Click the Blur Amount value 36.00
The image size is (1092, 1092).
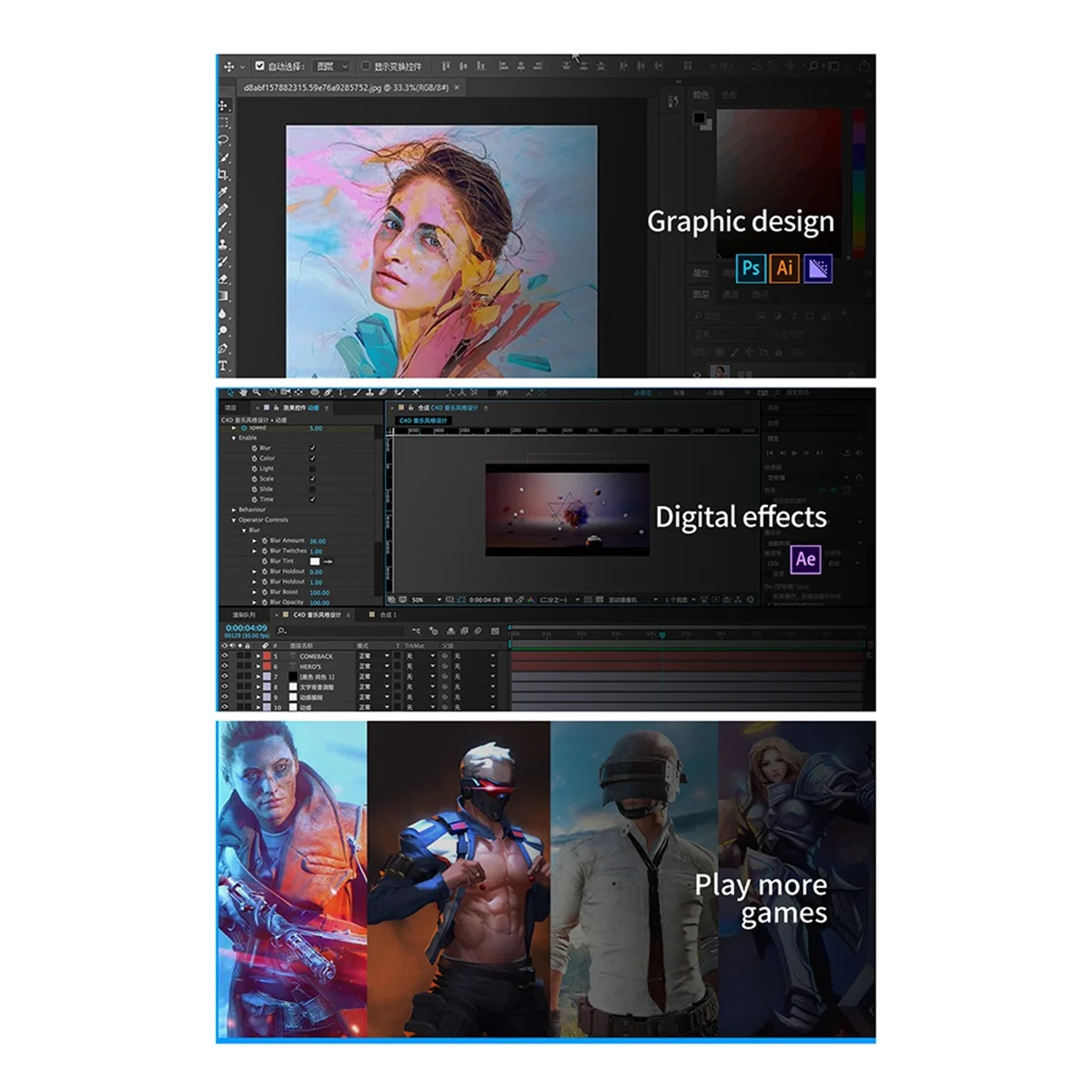tap(318, 541)
